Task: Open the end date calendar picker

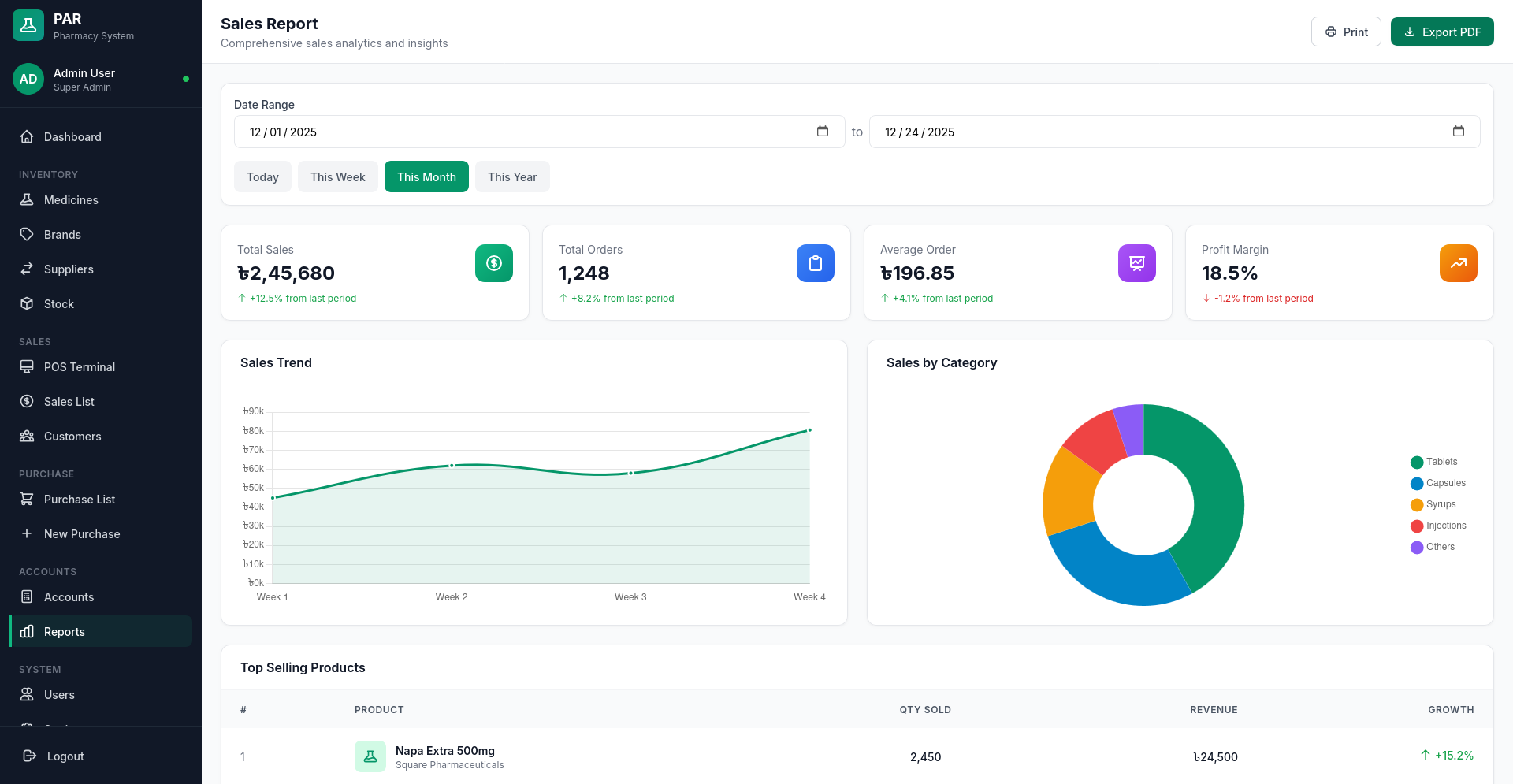Action: [1459, 132]
